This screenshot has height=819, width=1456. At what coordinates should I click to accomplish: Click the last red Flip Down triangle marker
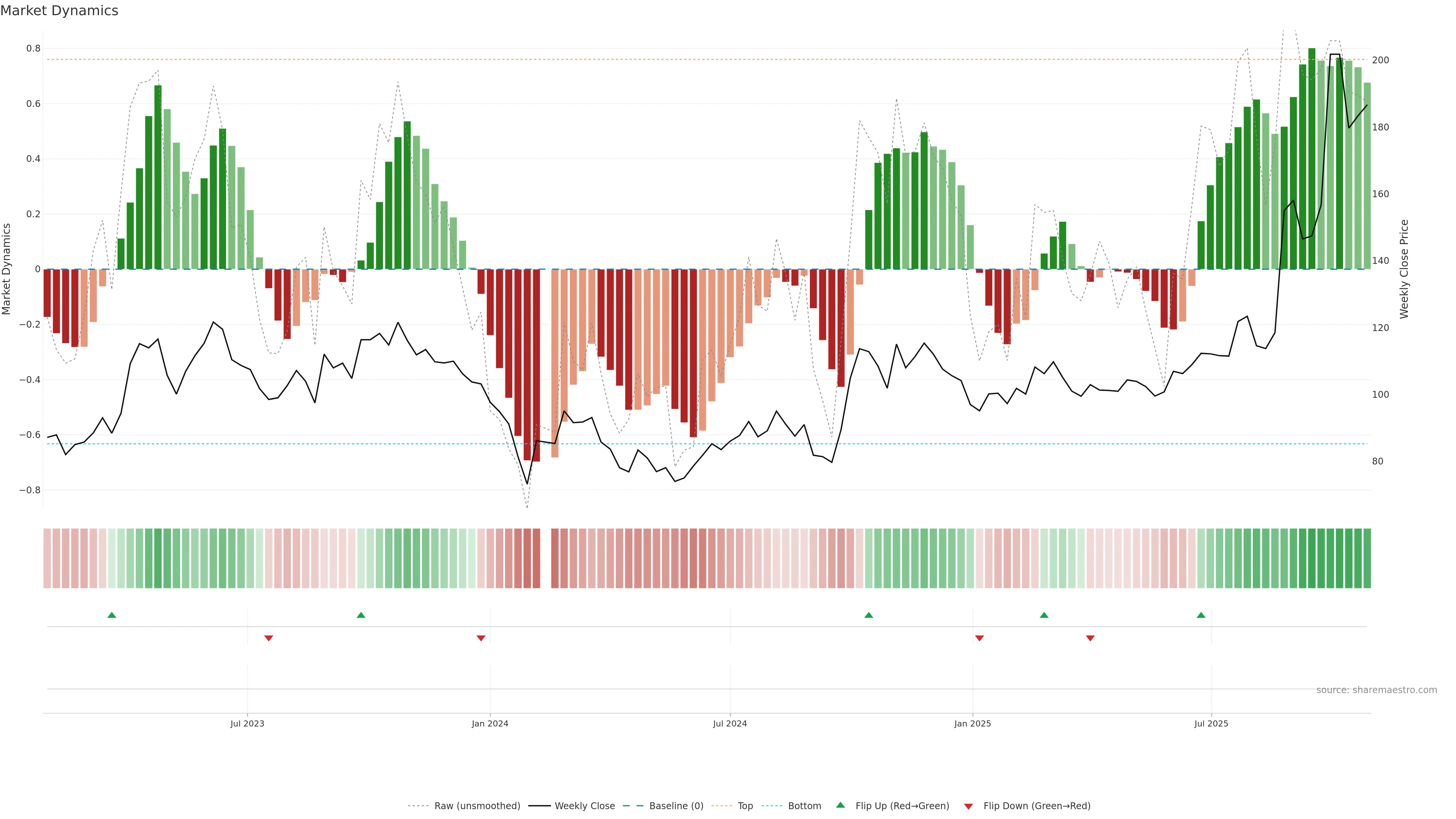(x=1090, y=638)
